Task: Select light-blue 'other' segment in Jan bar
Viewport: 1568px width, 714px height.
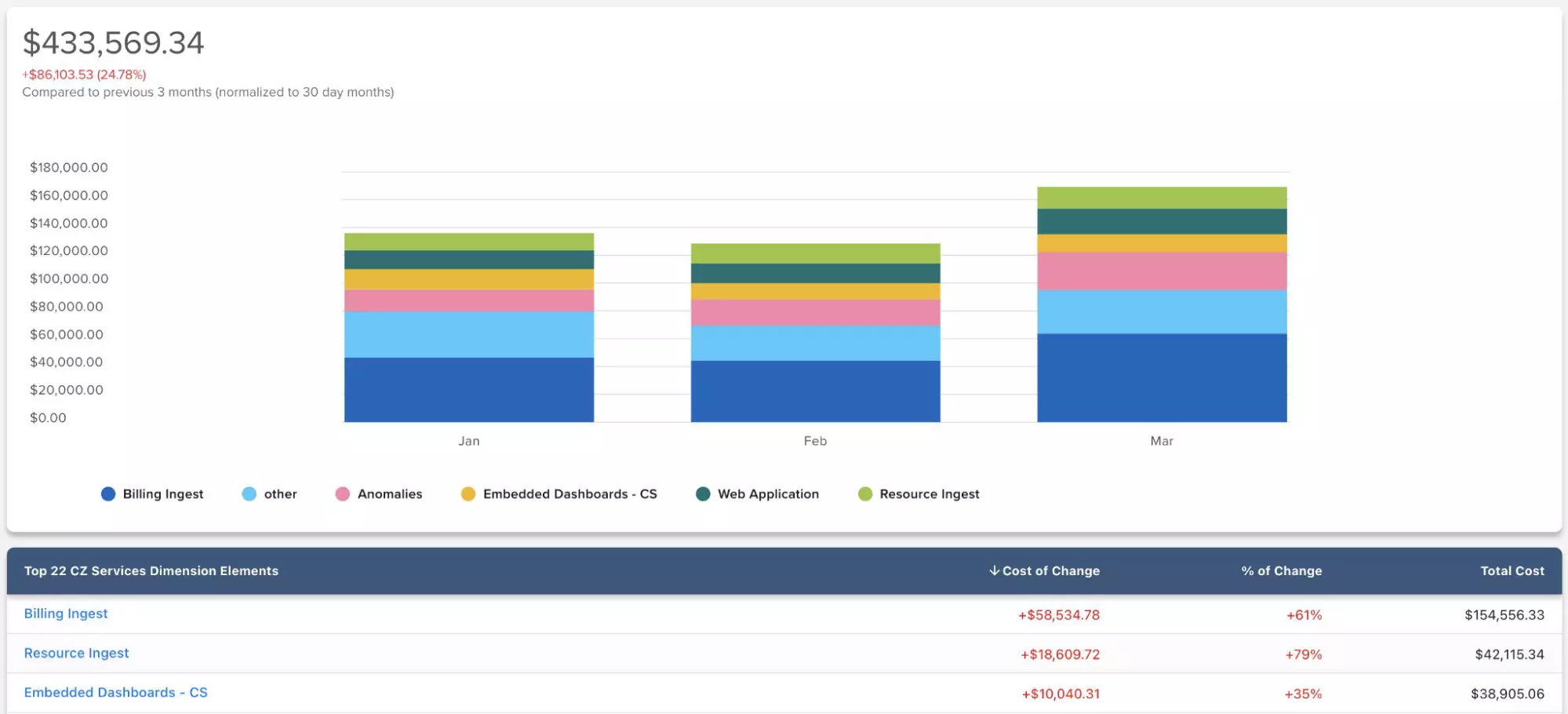Action: click(469, 335)
